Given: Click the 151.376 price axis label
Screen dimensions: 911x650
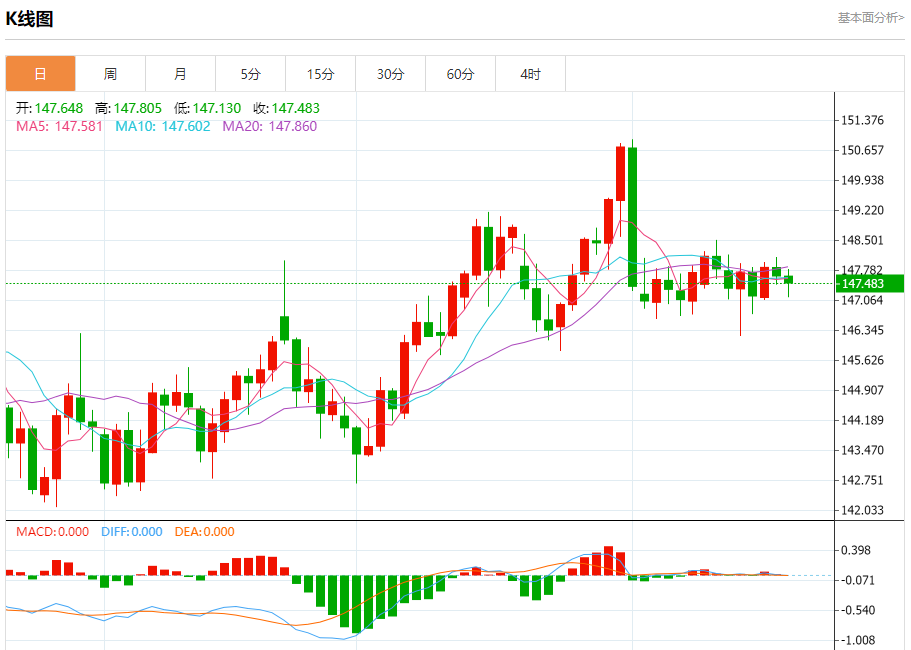Looking at the screenshot, I should coord(862,120).
